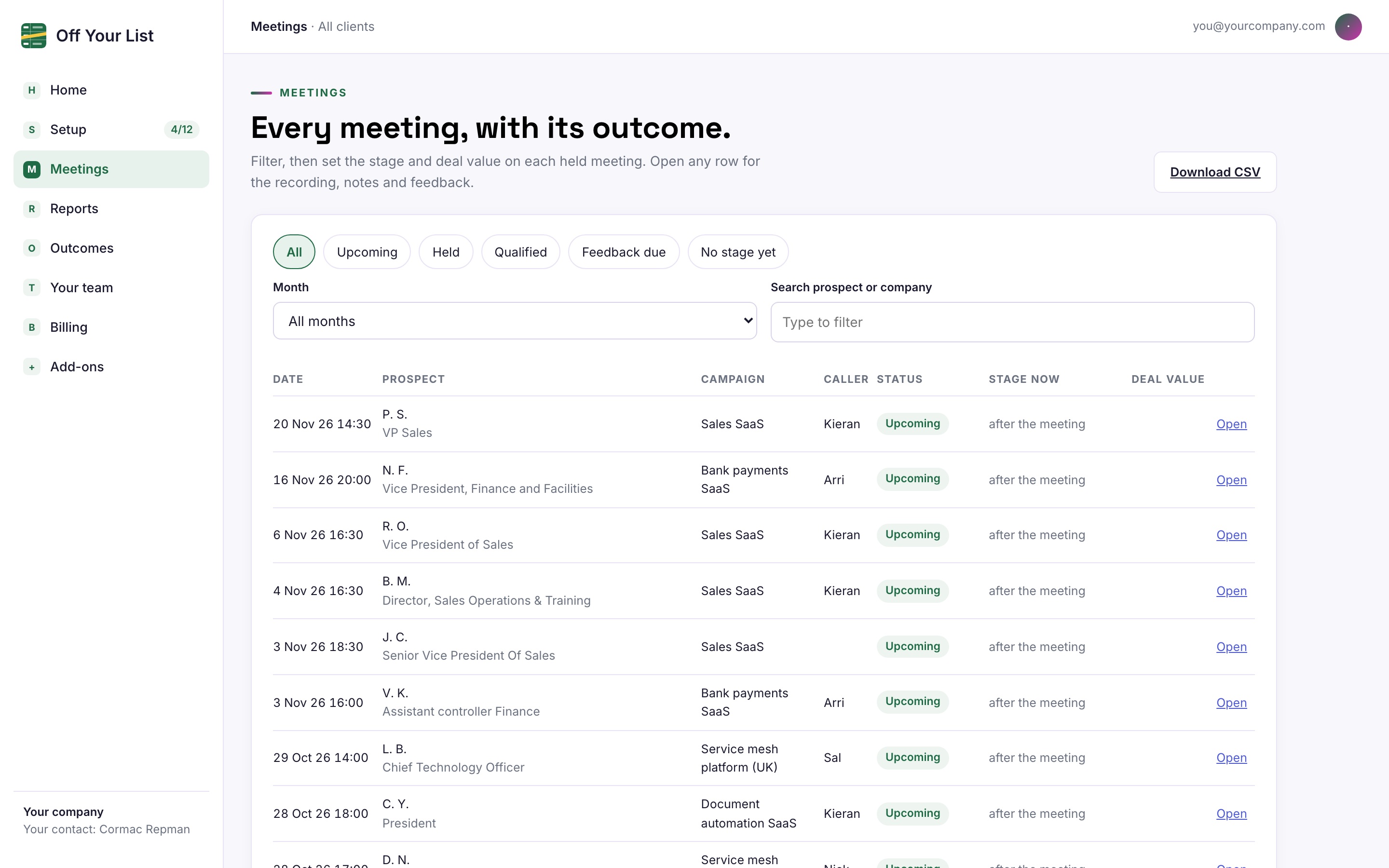This screenshot has height=868, width=1389.
Task: Open the R. O. meeting row link
Action: (x=1231, y=535)
